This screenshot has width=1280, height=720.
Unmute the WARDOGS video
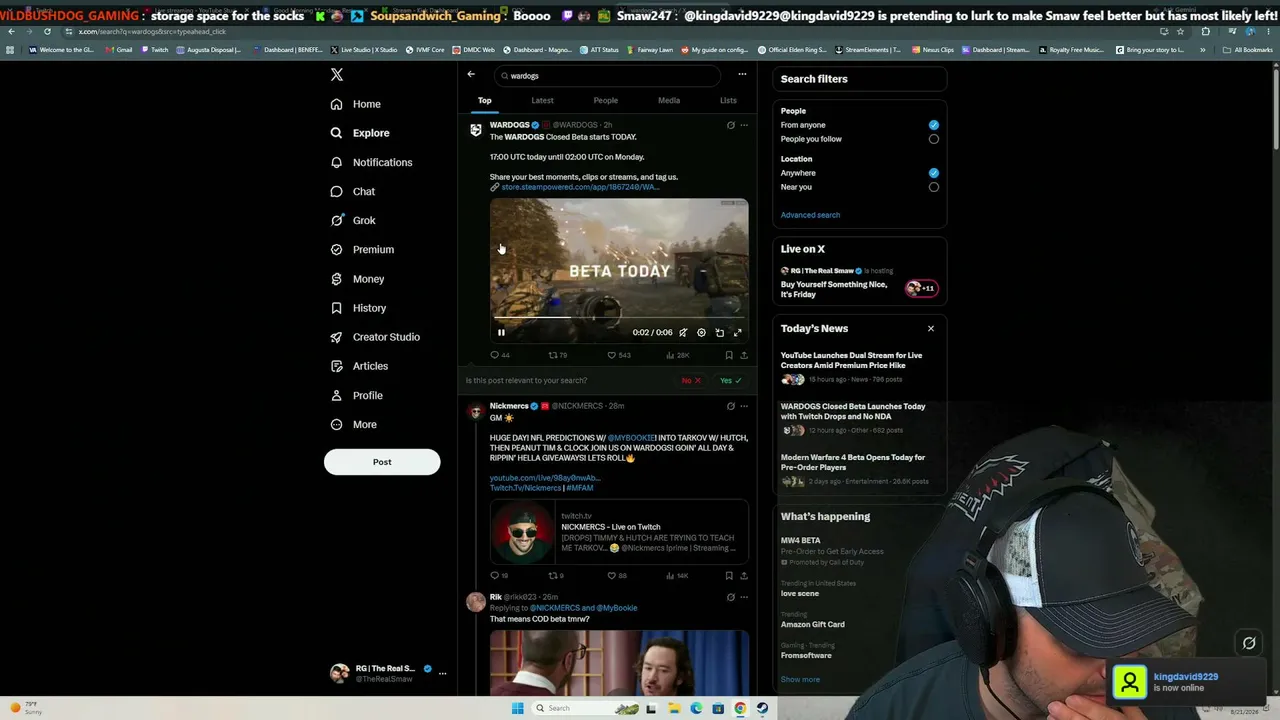pyautogui.click(x=683, y=333)
